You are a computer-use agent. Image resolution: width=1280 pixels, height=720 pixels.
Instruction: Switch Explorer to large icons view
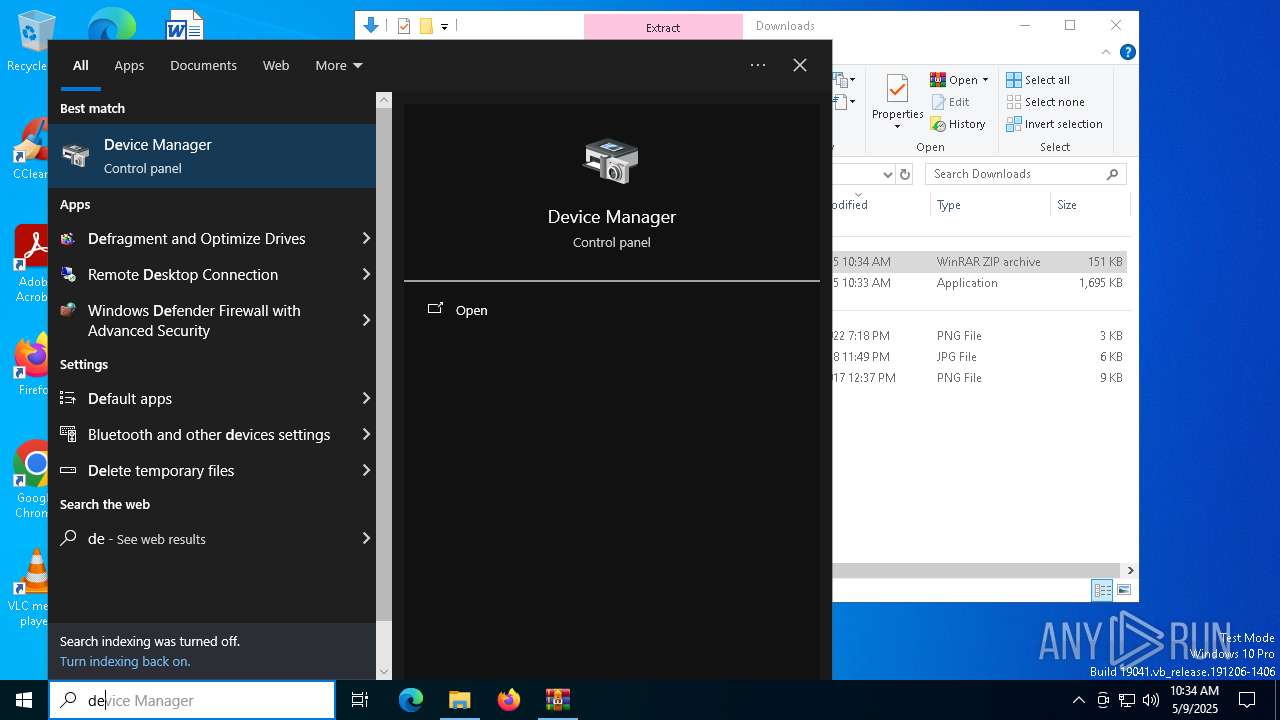tap(1125, 591)
